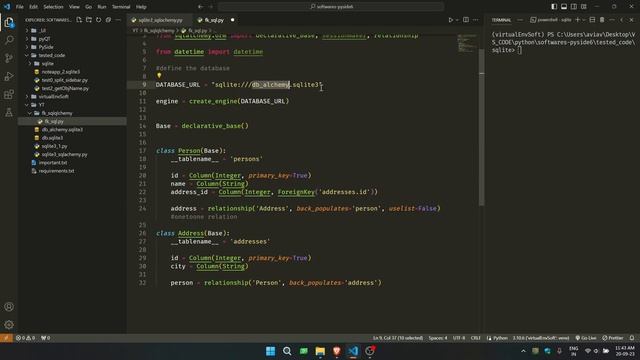Open the Run and Debug view
This screenshot has width=640, height=360.
coord(9,76)
